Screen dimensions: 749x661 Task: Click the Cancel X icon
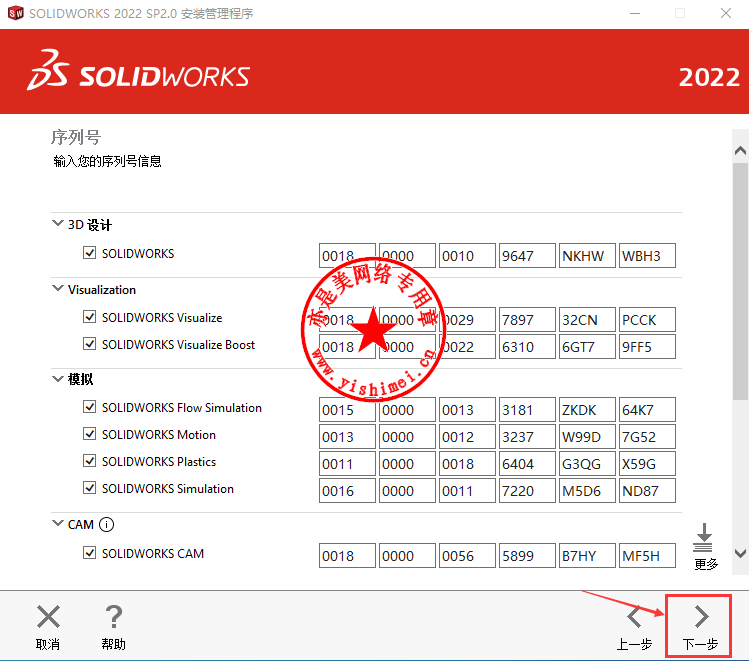48,617
